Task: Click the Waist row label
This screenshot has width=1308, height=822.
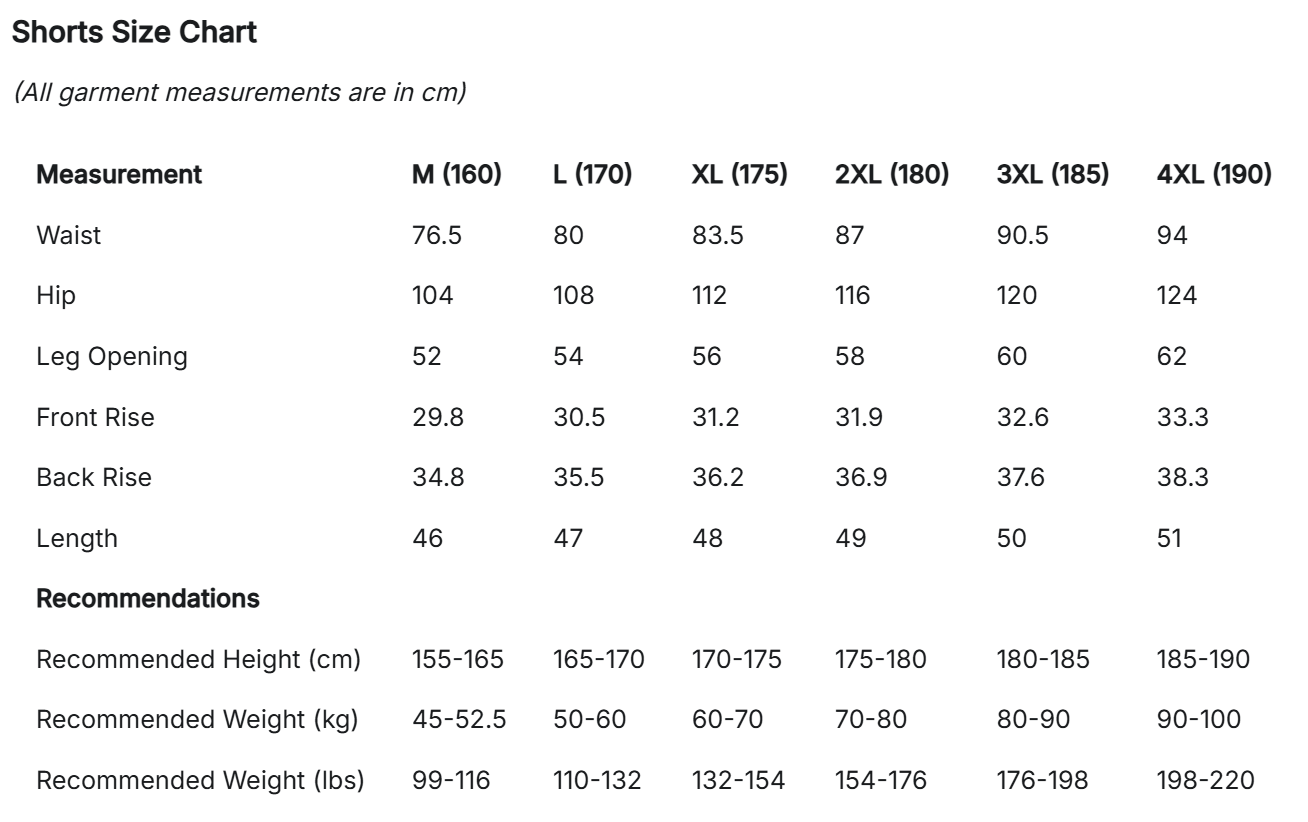Action: 69,236
